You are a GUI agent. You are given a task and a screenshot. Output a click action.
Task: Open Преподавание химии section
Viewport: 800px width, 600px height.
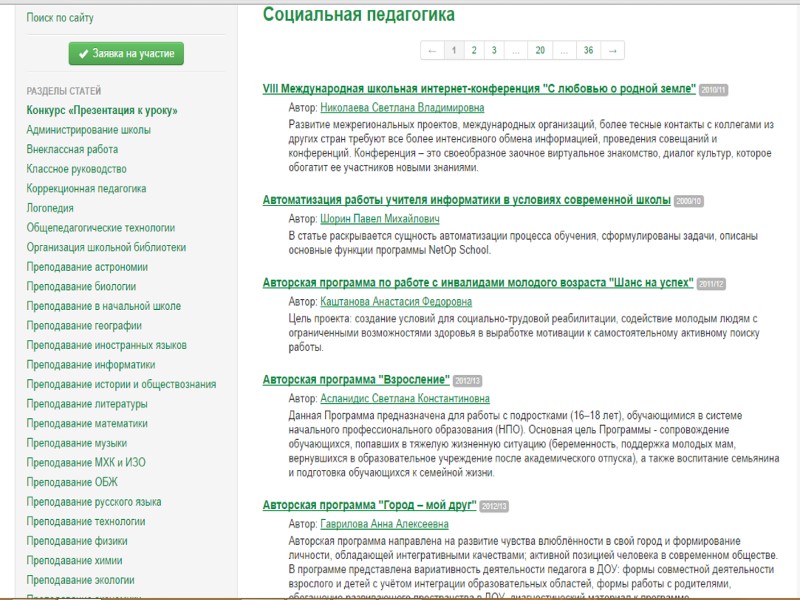(74, 560)
